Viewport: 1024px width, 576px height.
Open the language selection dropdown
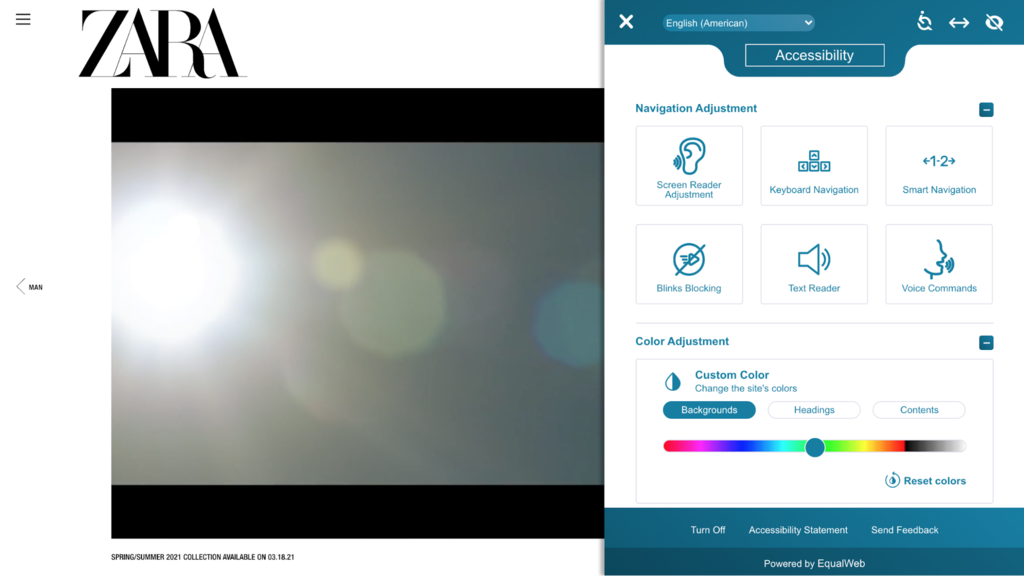tap(738, 22)
